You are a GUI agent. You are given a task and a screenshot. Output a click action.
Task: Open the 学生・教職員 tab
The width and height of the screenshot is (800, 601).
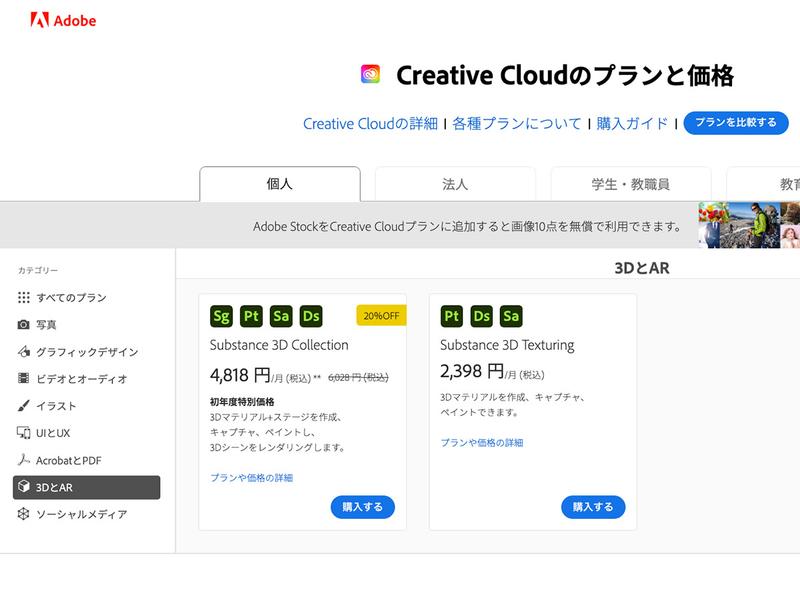pos(631,184)
